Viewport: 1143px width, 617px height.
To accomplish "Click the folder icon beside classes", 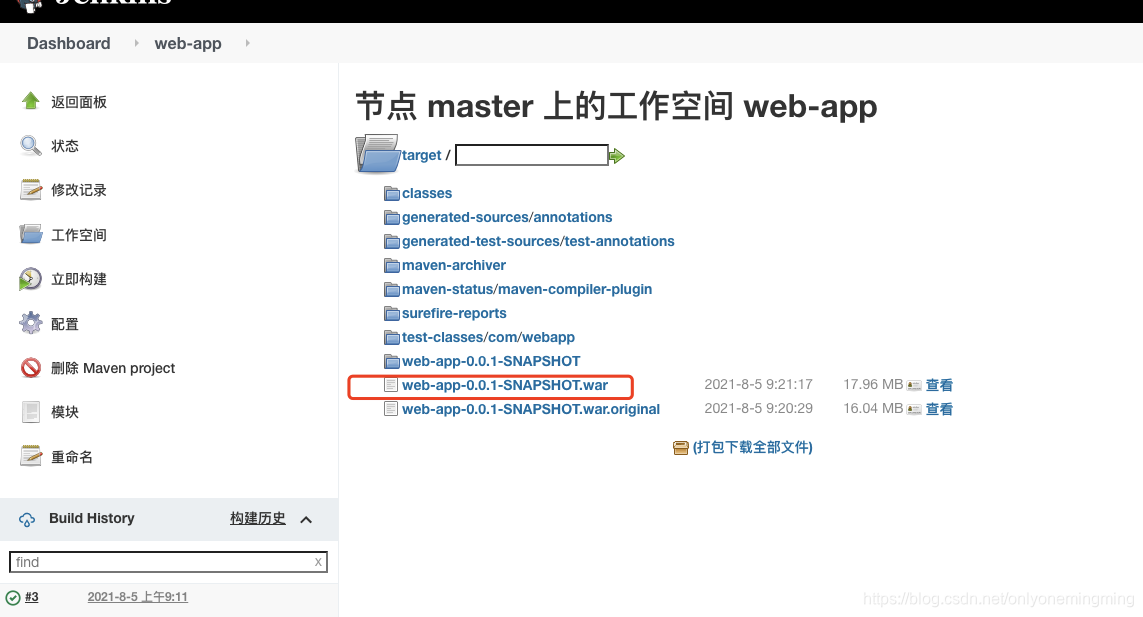I will point(392,193).
